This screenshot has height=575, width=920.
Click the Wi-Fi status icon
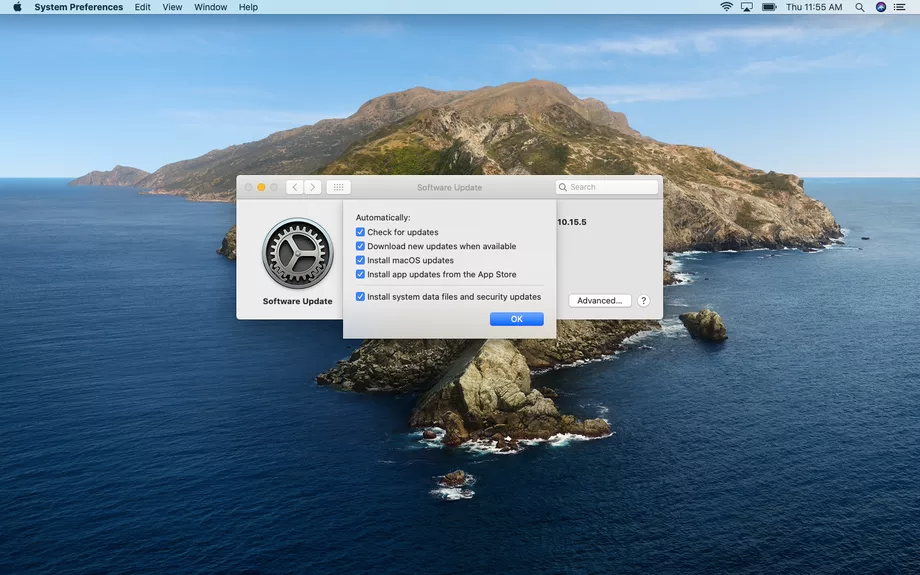[x=726, y=7]
